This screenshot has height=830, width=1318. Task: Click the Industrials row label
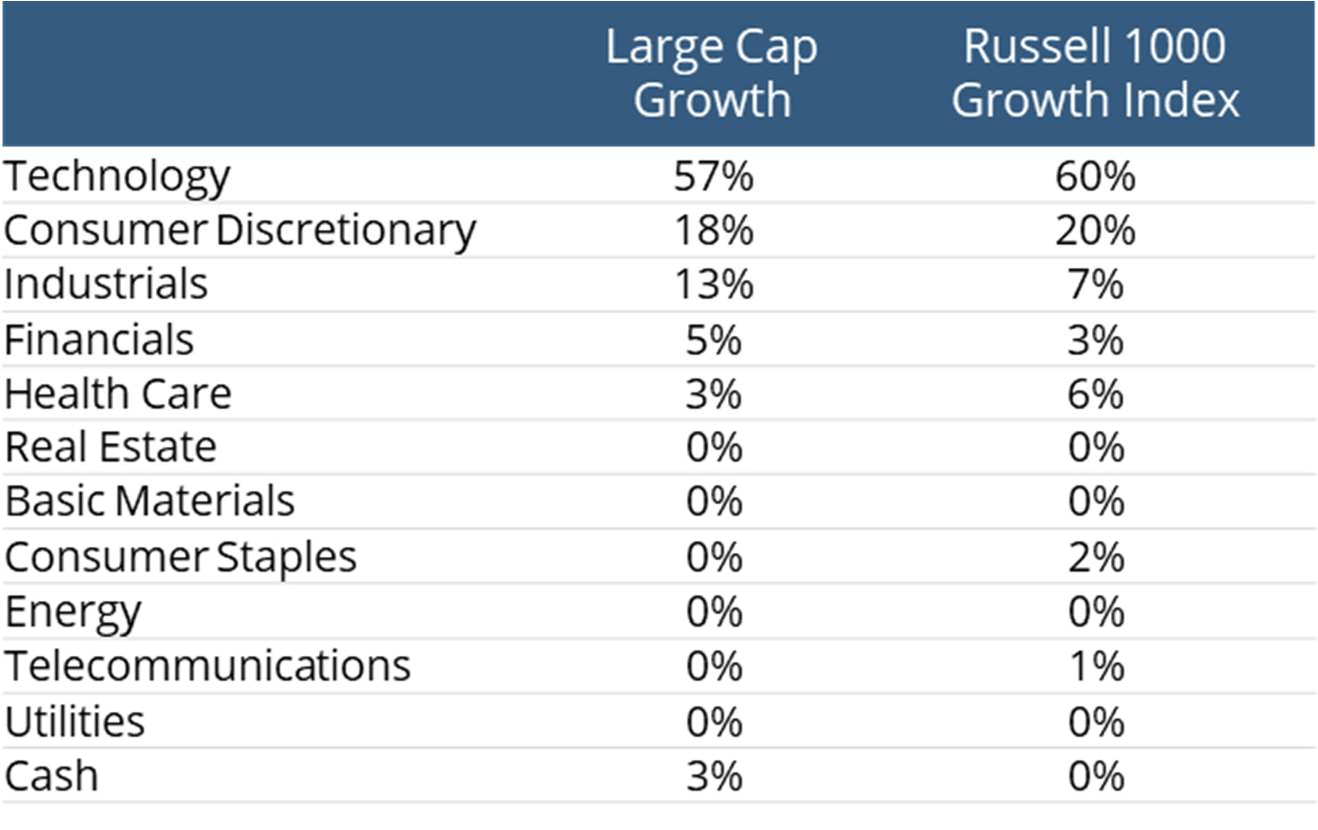(106, 285)
